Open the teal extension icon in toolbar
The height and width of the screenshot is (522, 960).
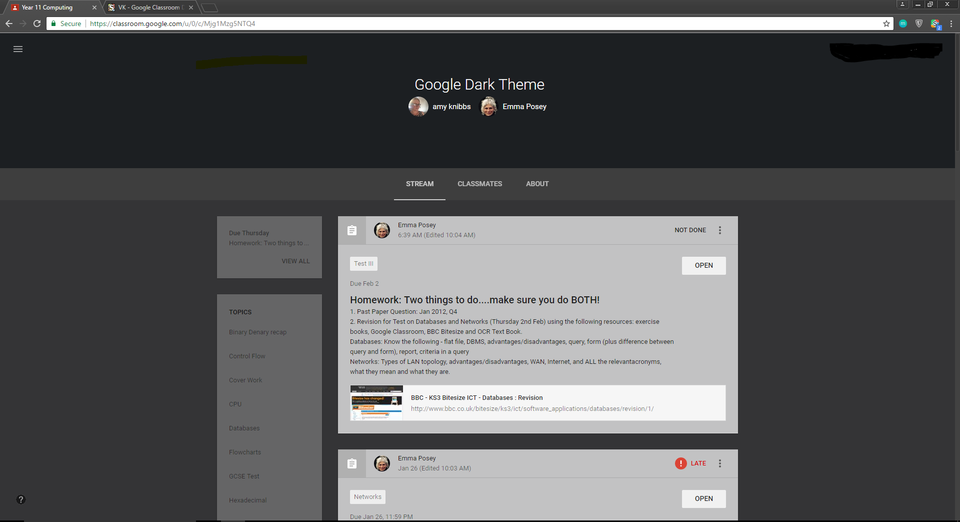point(903,23)
